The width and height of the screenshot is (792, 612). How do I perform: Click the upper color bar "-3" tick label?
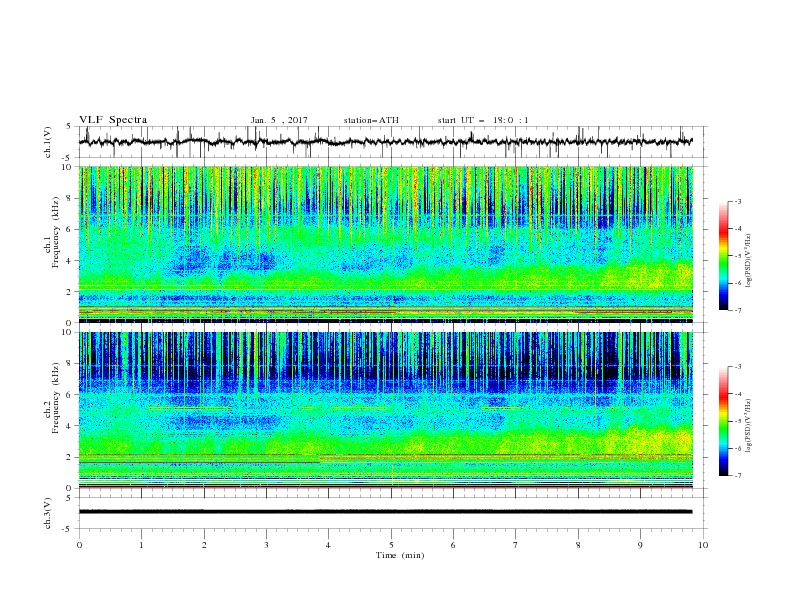point(738,201)
